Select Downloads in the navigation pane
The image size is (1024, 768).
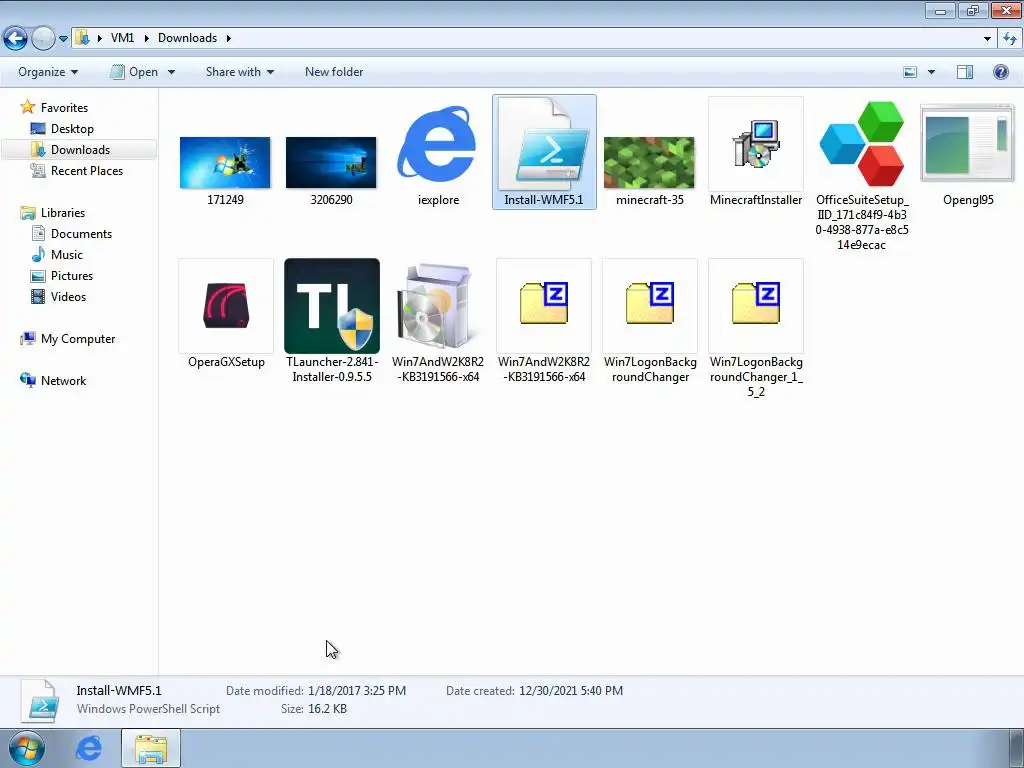click(80, 150)
